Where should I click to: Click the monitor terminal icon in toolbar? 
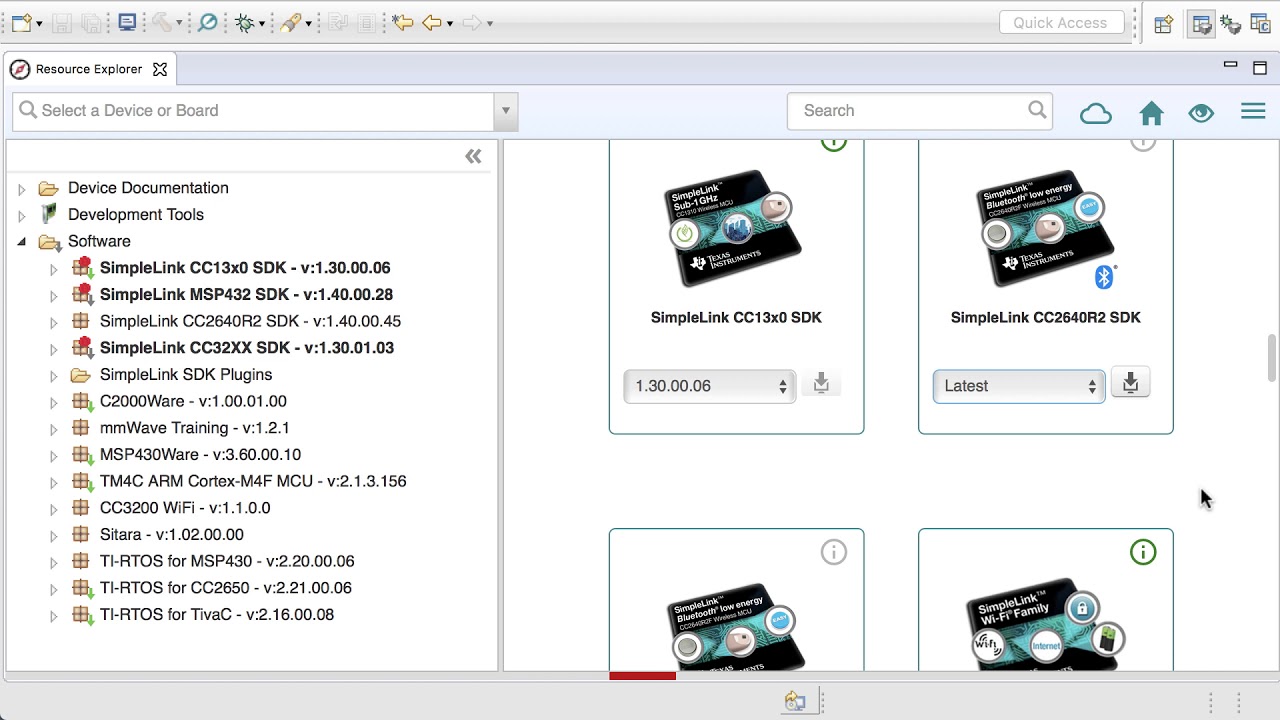(127, 22)
